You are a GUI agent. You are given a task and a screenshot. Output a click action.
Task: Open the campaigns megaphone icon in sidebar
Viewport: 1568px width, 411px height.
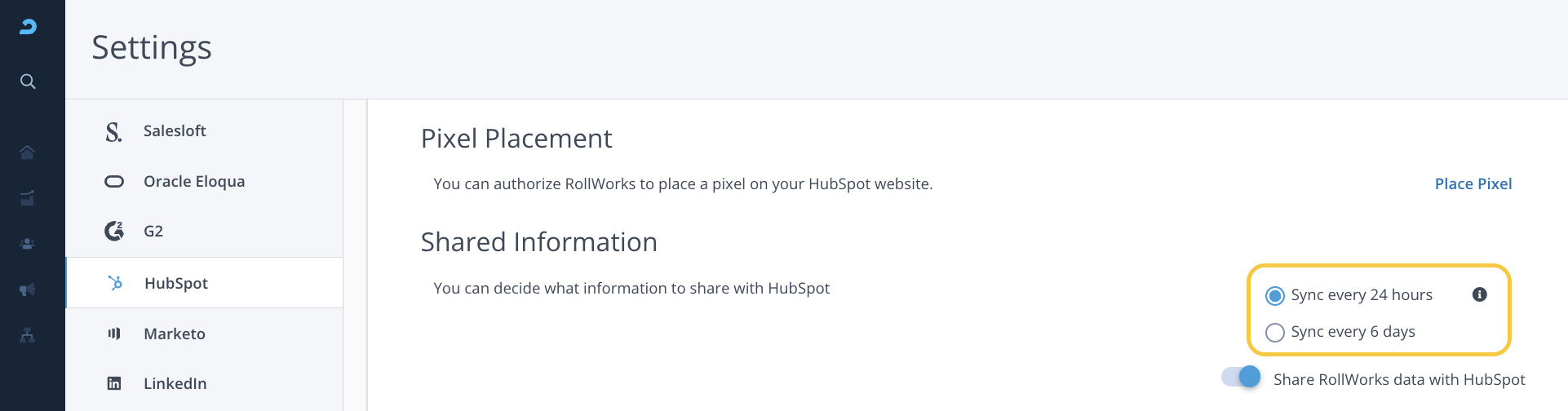tap(28, 289)
